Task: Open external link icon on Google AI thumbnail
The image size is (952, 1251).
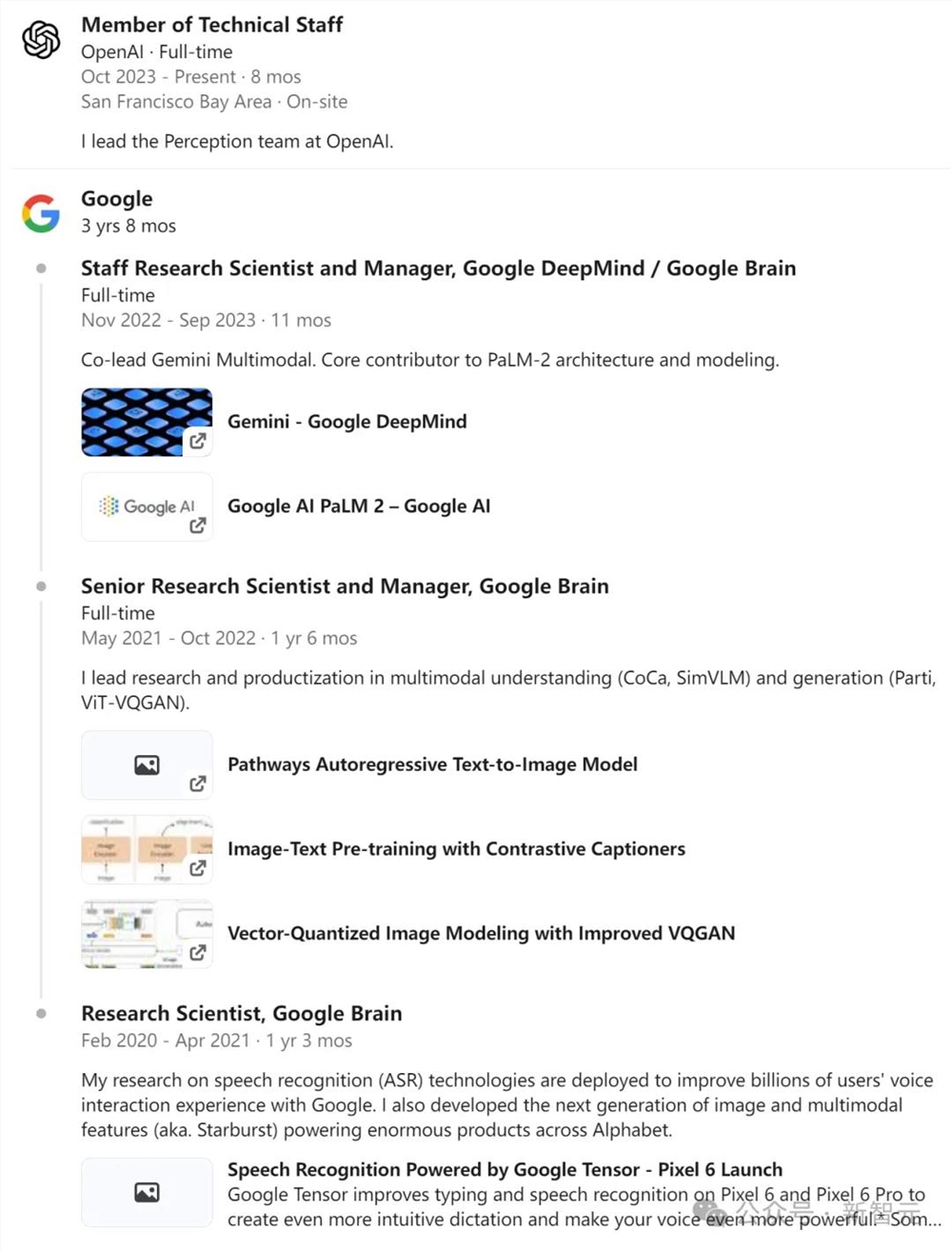Action: [197, 526]
